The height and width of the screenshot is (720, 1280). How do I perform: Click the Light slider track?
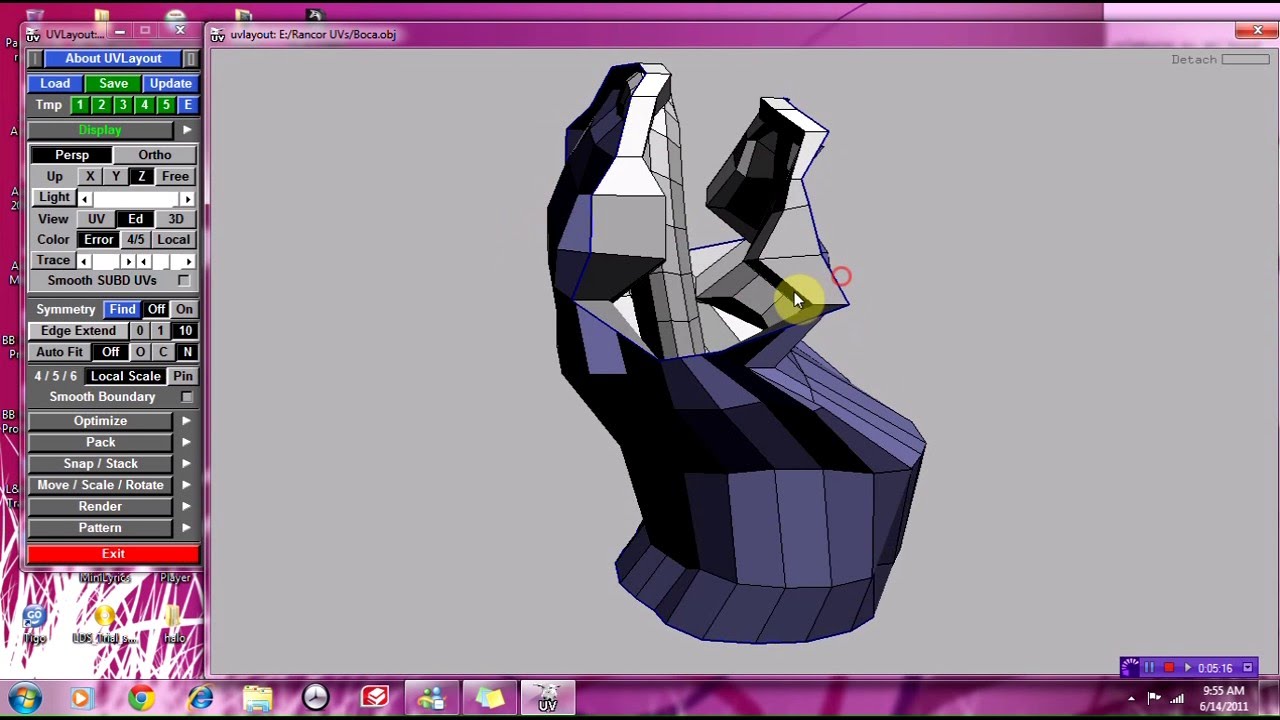[x=136, y=199]
